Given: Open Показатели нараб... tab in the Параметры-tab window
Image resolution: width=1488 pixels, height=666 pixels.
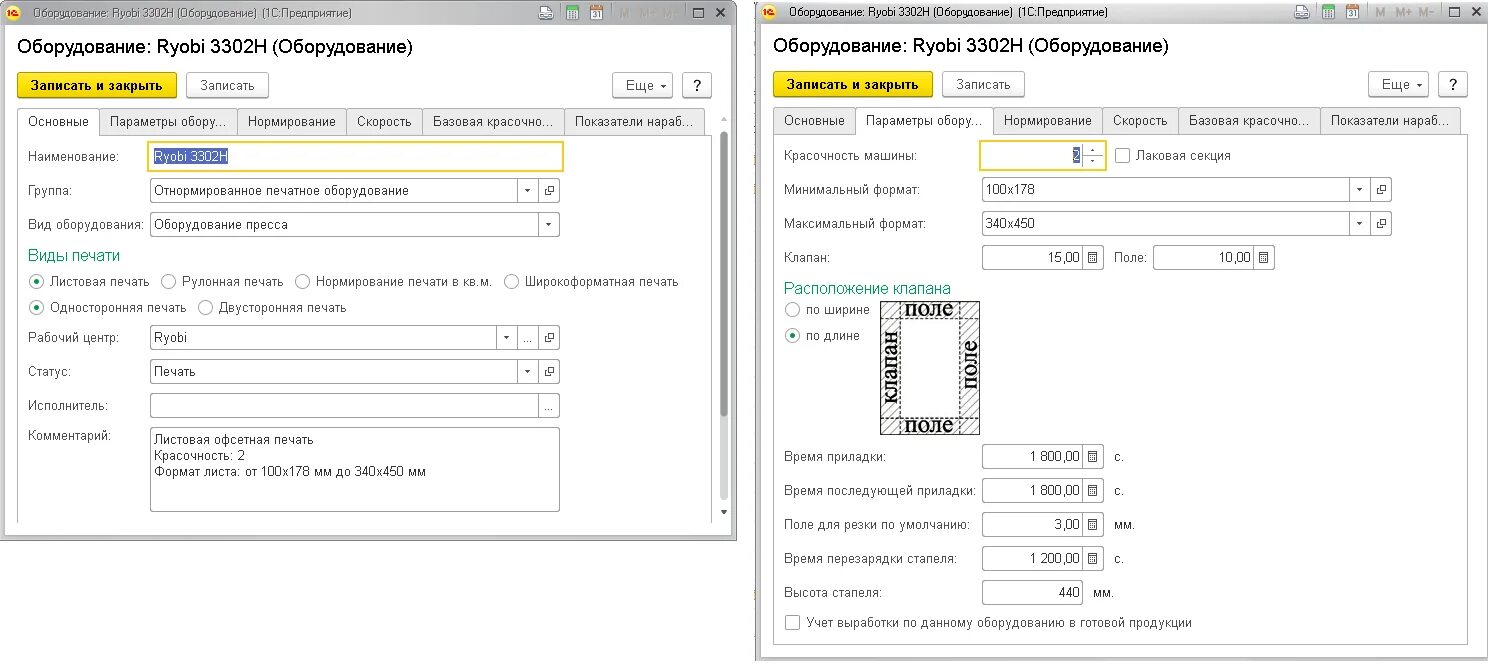Looking at the screenshot, I should coord(1390,121).
